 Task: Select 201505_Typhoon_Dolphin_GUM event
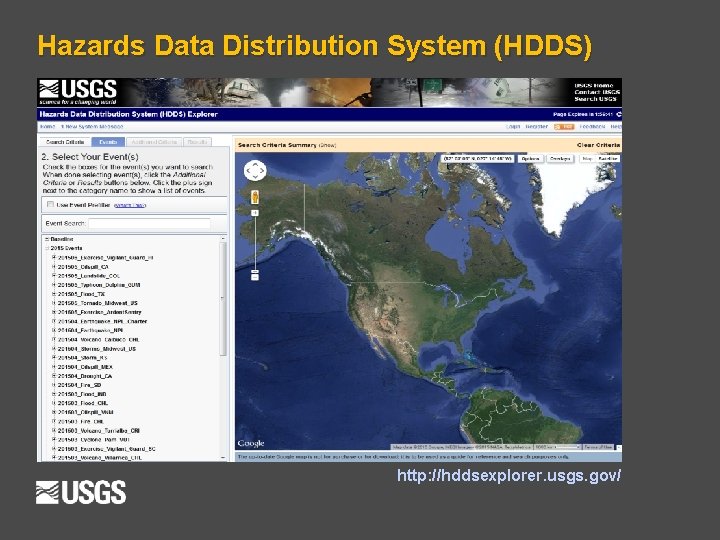point(99,285)
